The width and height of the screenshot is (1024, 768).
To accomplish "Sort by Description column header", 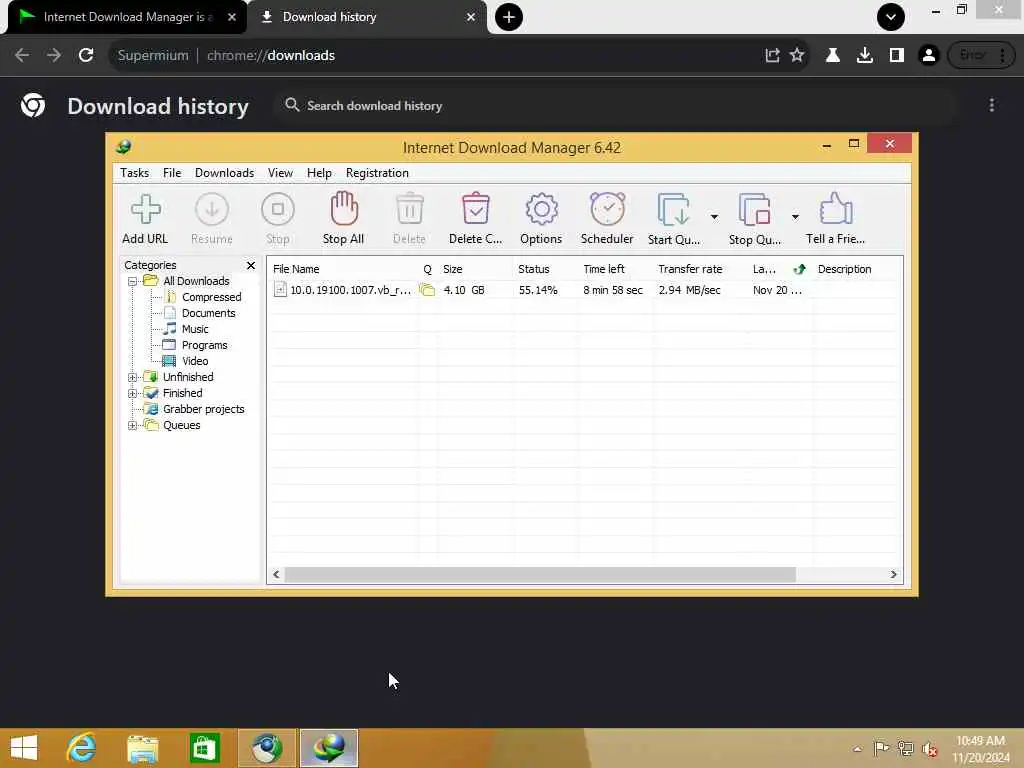I will [844, 269].
